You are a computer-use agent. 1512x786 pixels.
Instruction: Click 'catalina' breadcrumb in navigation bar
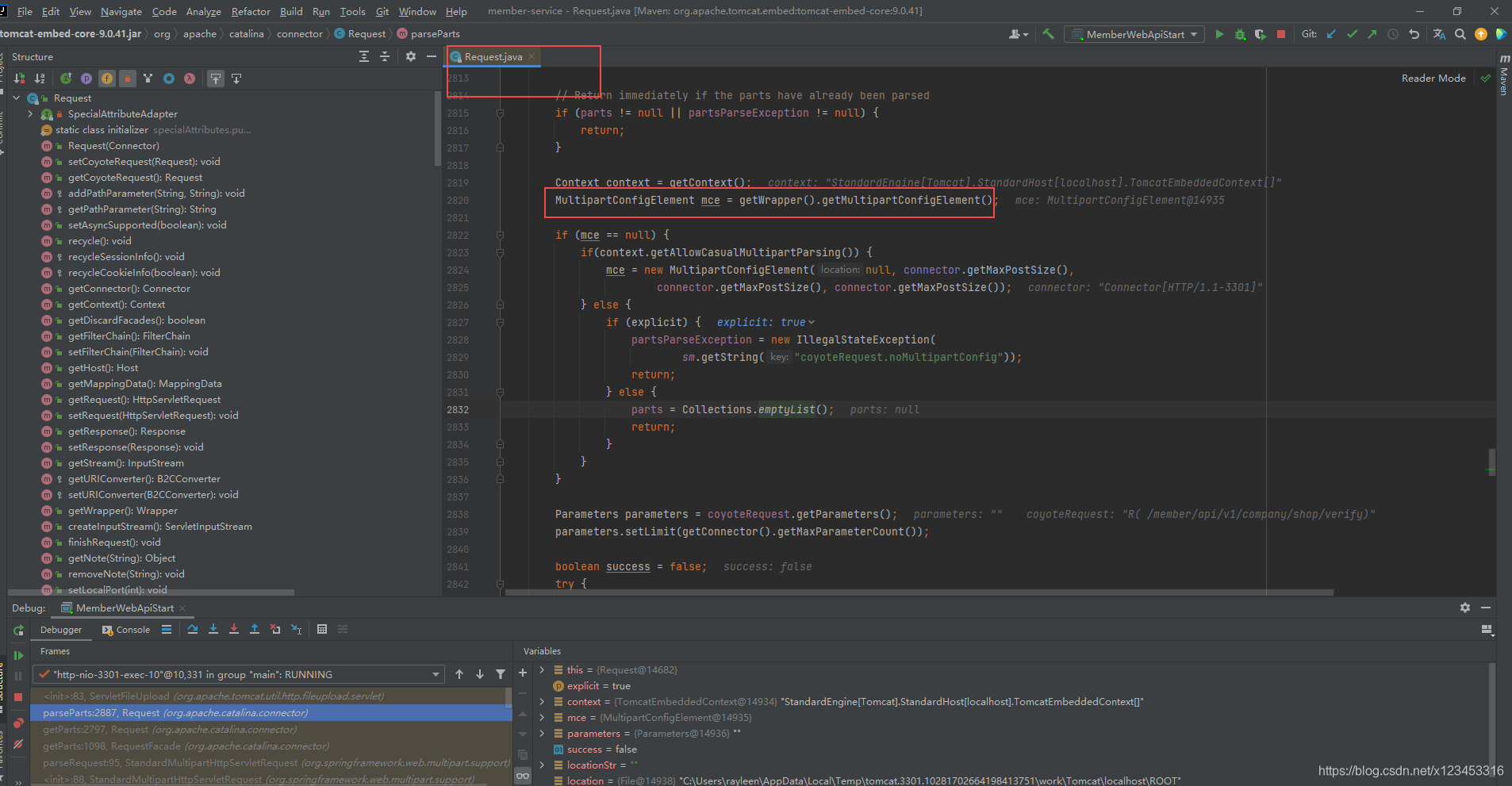246,34
